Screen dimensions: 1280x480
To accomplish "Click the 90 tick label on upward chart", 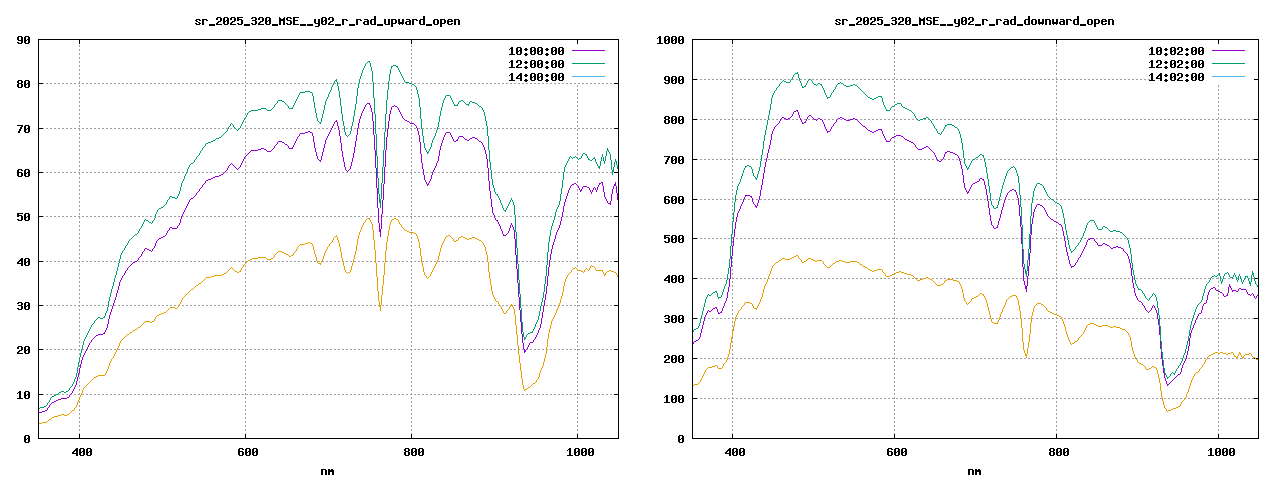I will pyautogui.click(x=23, y=40).
